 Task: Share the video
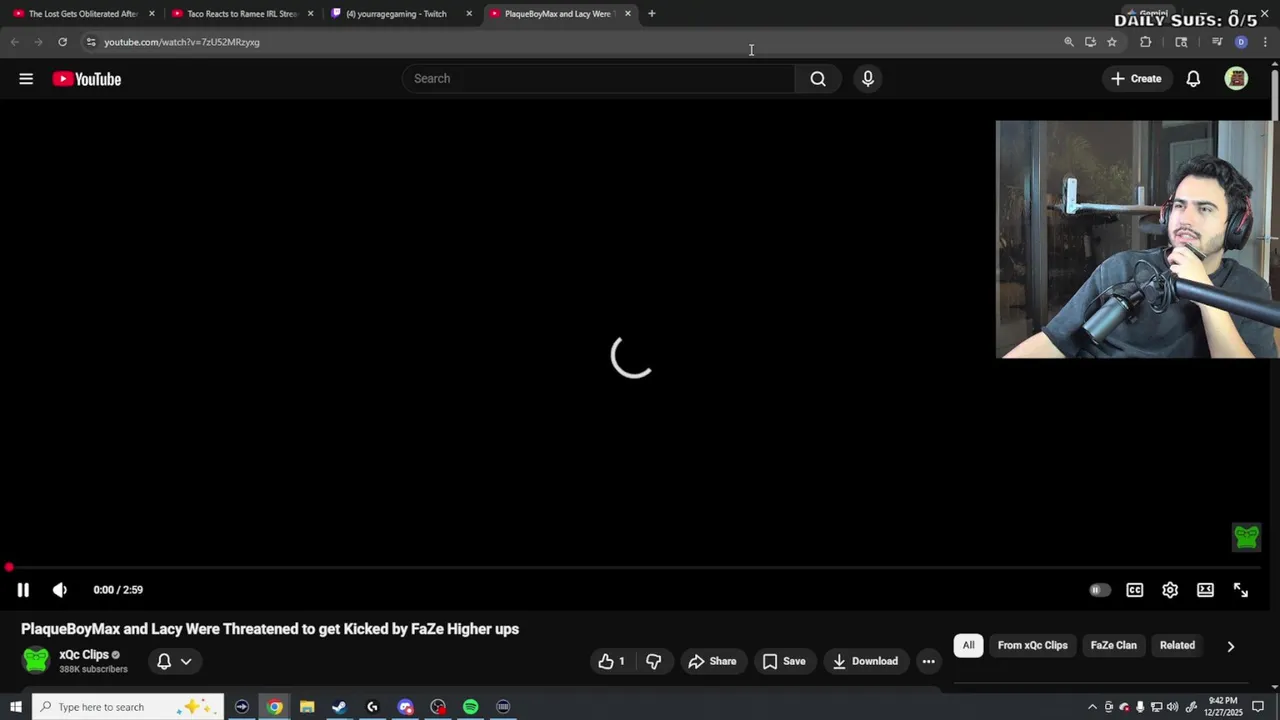712,661
